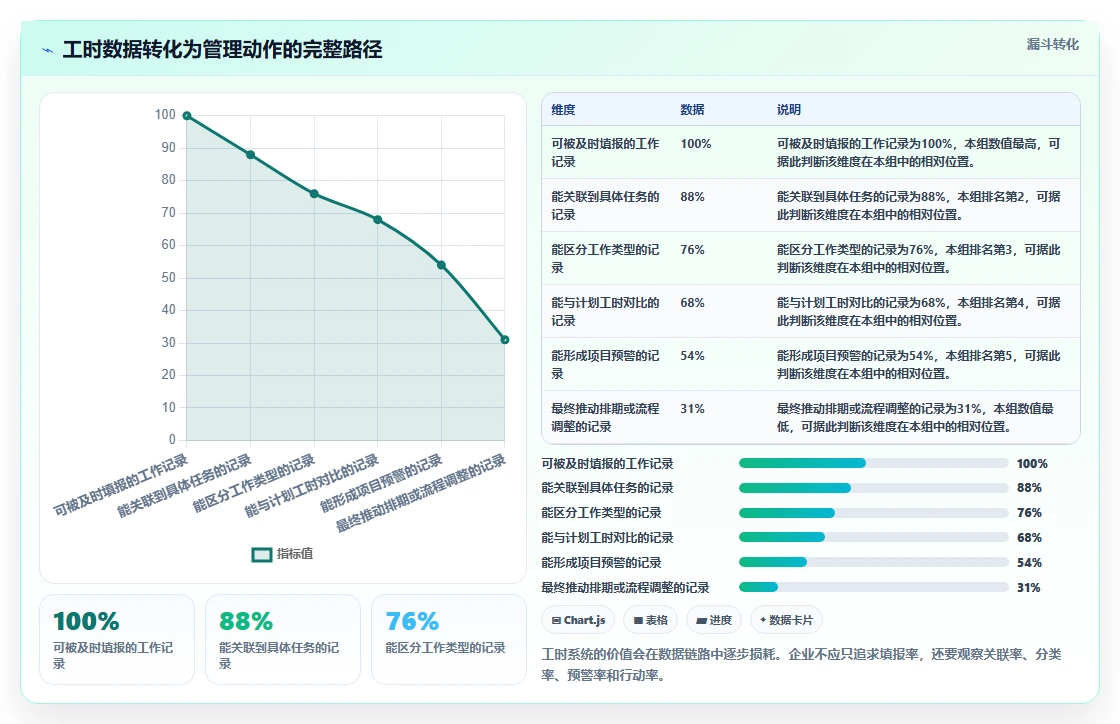Image resolution: width=1120 pixels, height=724 pixels.
Task: Click the 最终推动排期或流程调整的记录 progress bar
Action: point(874,587)
